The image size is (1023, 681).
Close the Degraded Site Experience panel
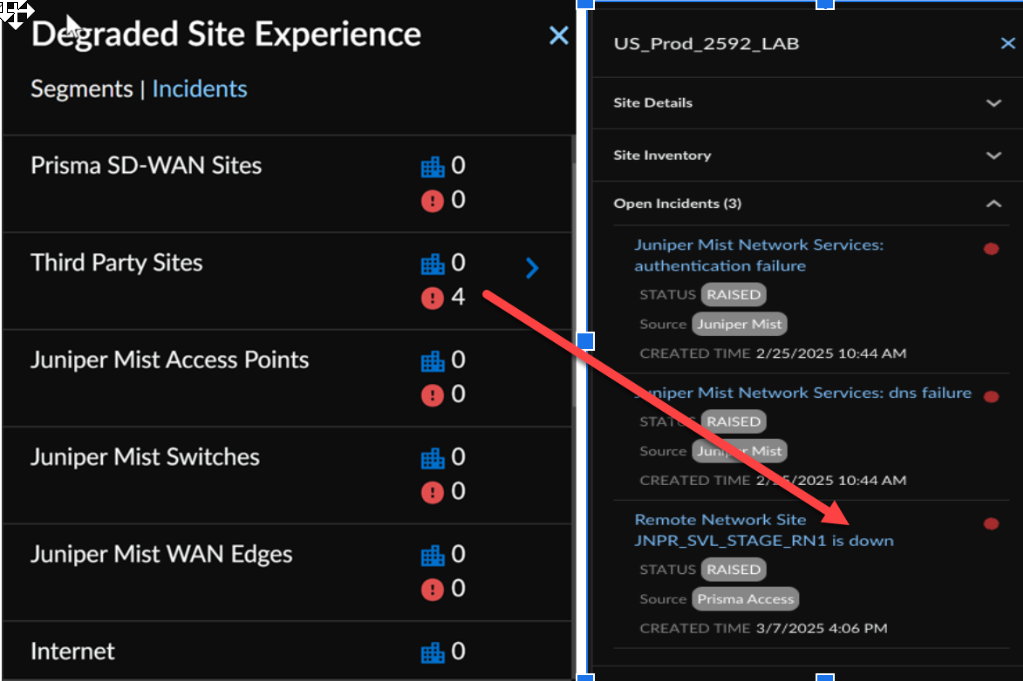[x=559, y=36]
